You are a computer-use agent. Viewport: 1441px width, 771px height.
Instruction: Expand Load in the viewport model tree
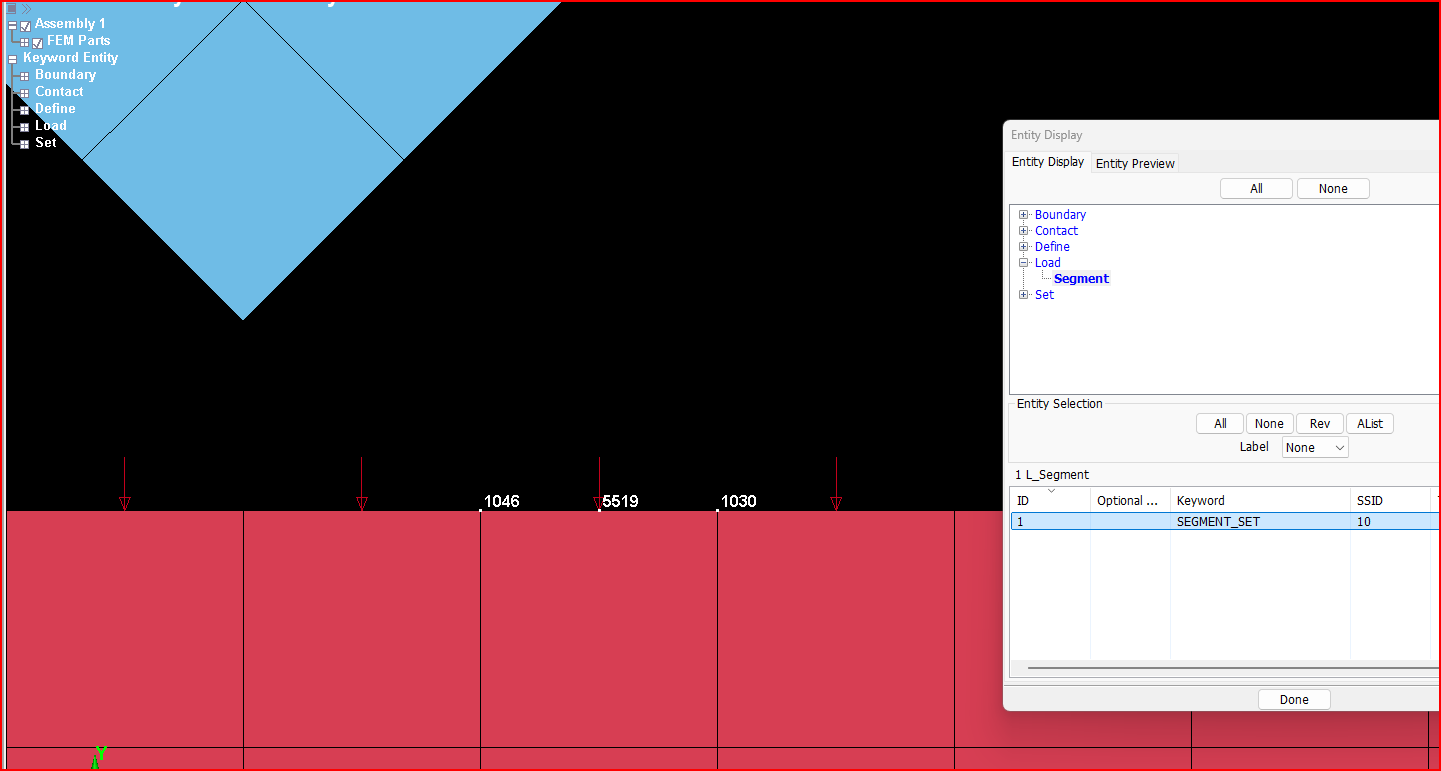point(24,127)
